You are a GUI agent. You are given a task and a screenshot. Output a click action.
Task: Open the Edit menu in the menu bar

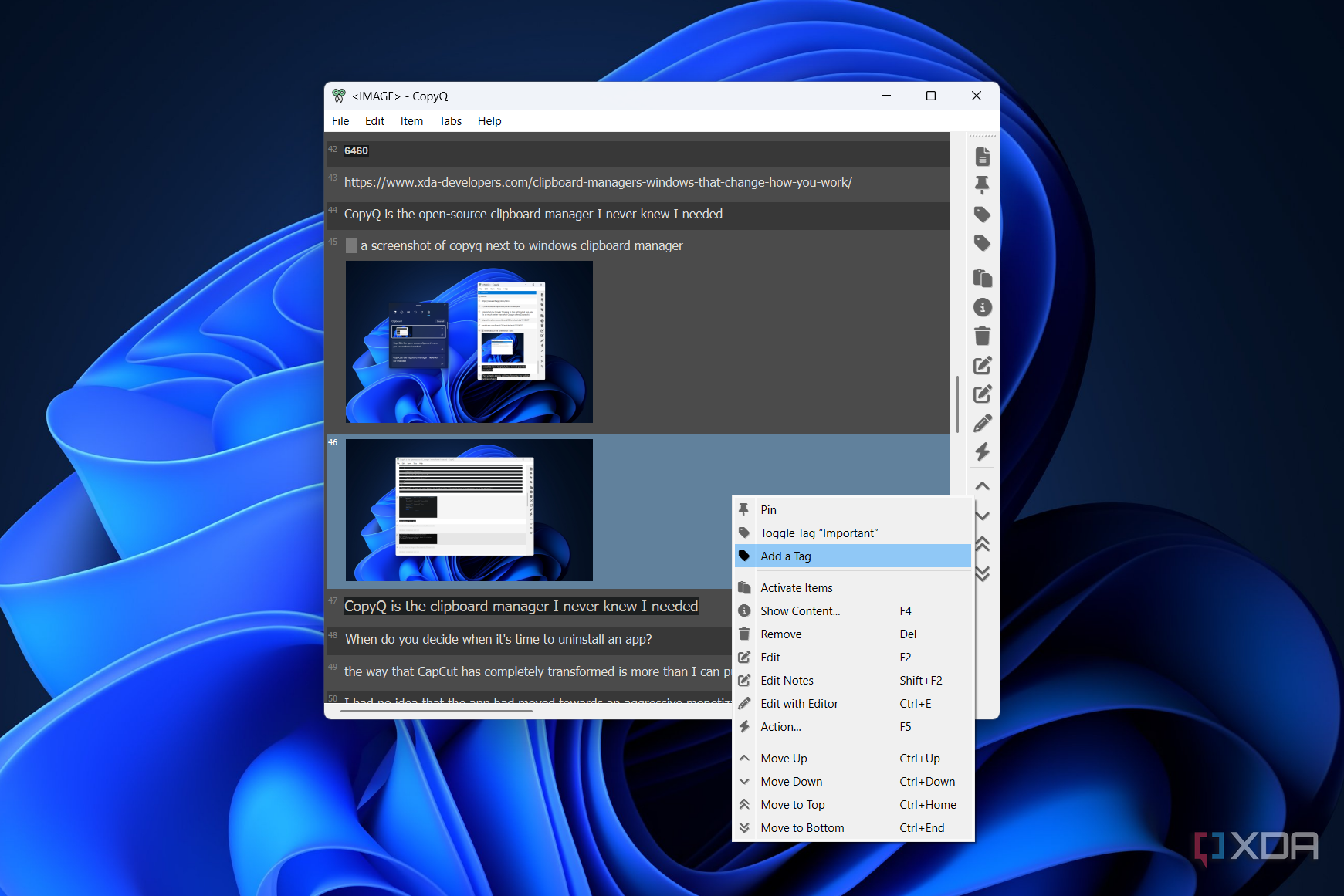tap(374, 121)
